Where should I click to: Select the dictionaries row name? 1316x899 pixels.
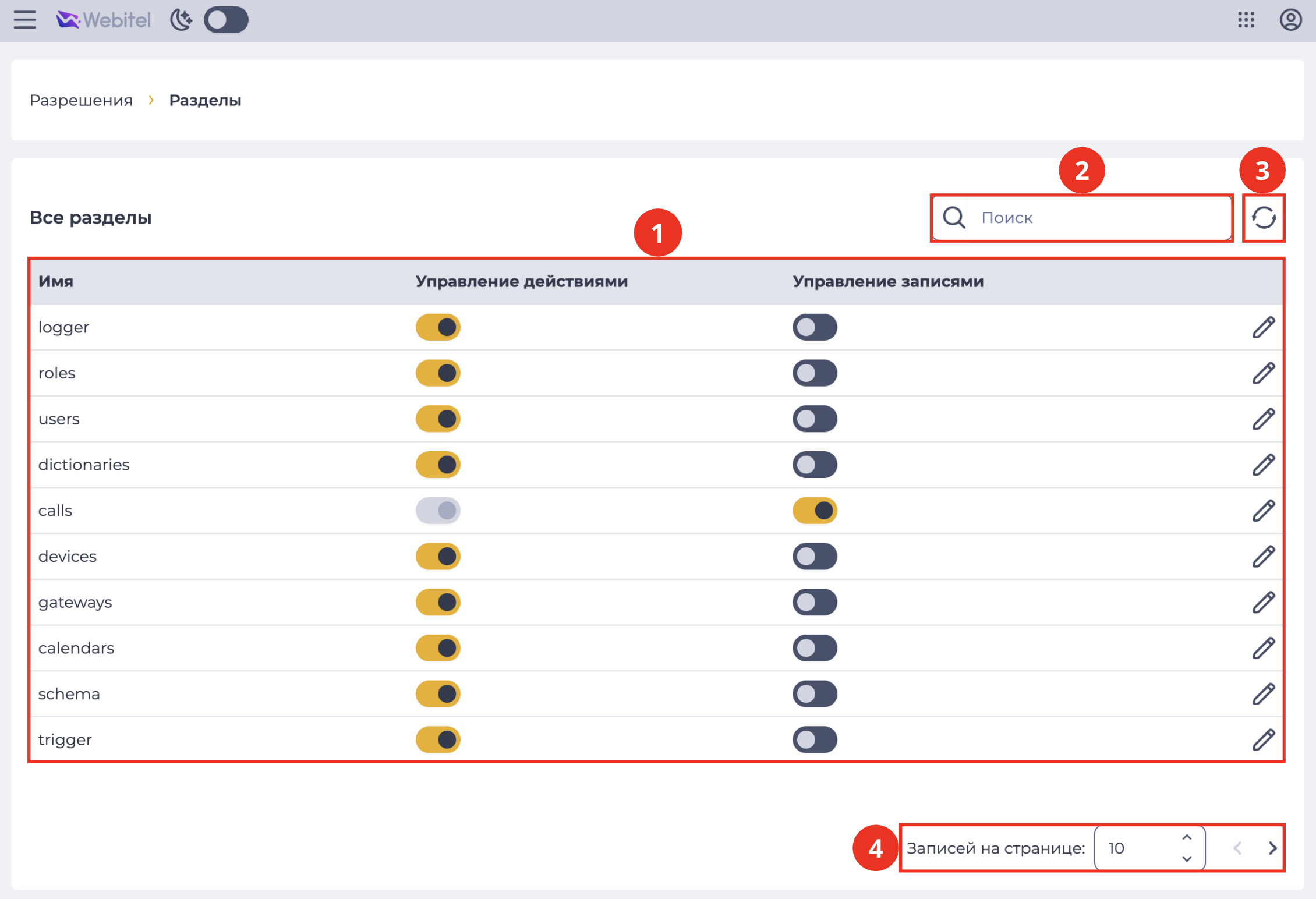click(84, 465)
